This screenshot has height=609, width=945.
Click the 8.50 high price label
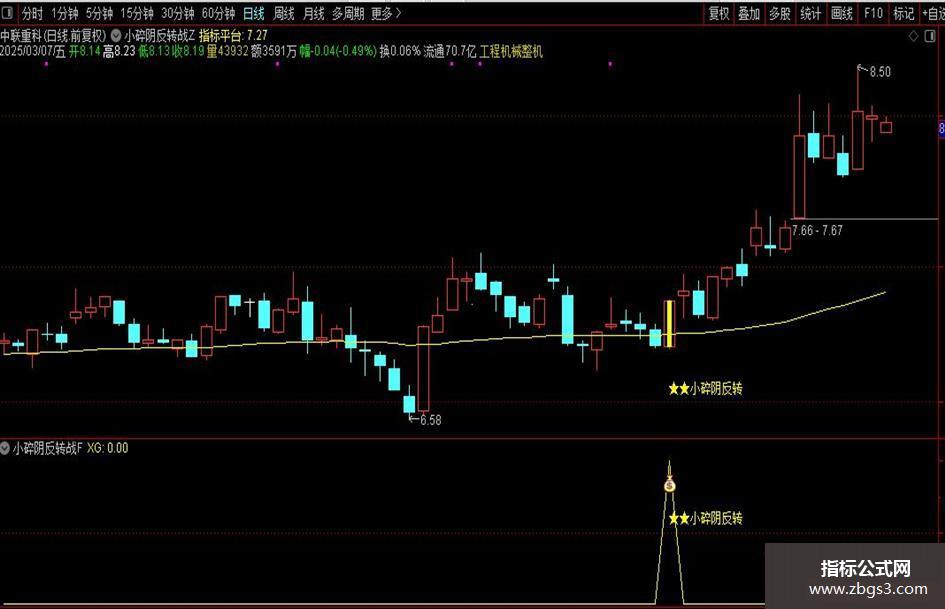(880, 72)
